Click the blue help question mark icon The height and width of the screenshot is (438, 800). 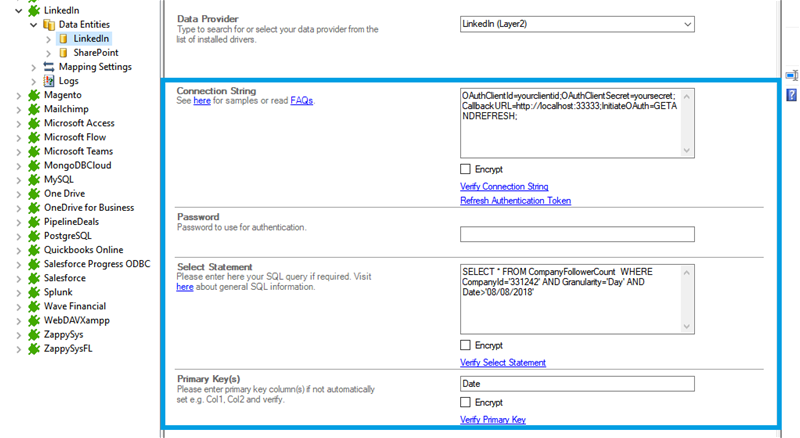coord(791,95)
